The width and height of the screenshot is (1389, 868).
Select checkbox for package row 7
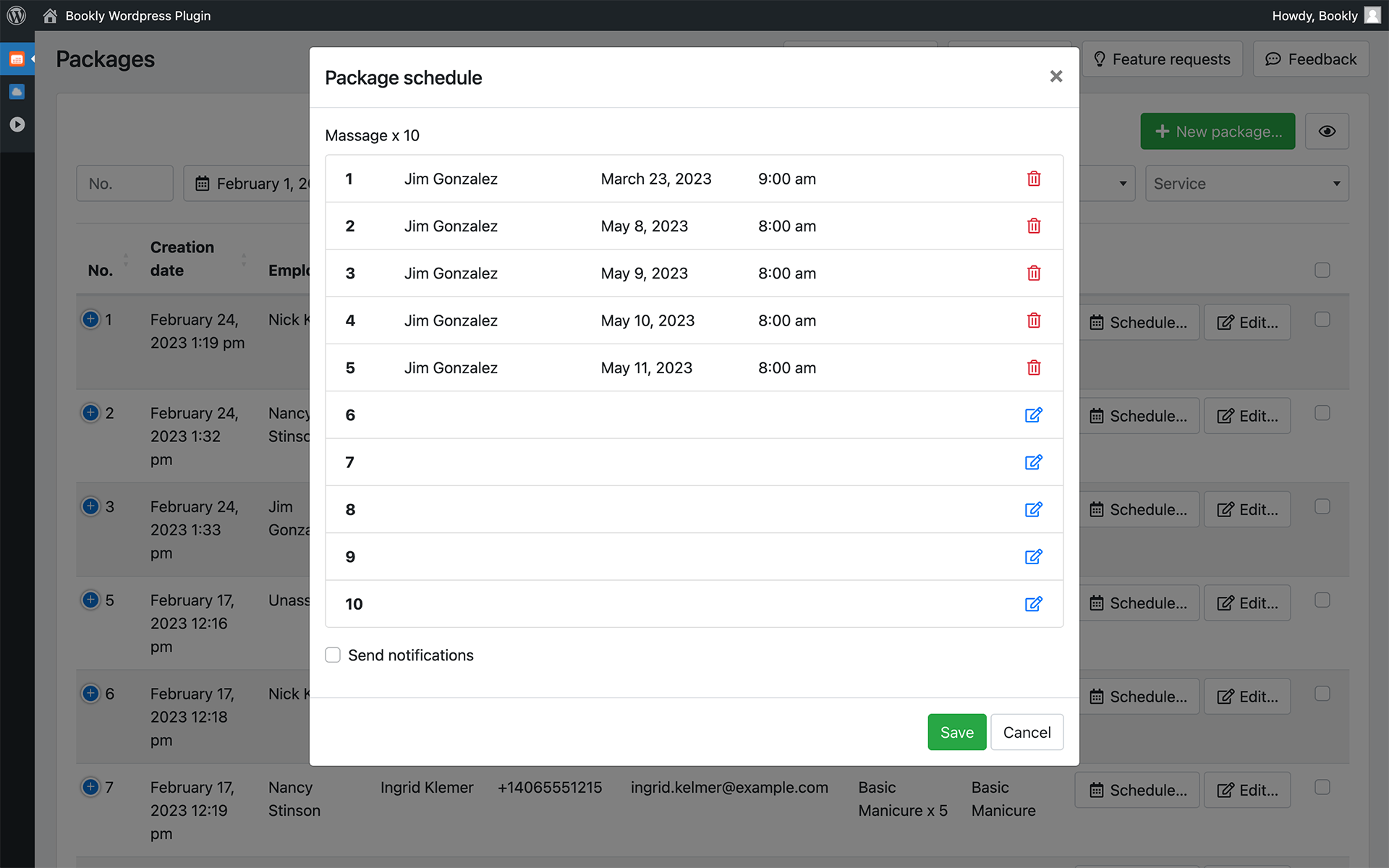tap(1322, 787)
